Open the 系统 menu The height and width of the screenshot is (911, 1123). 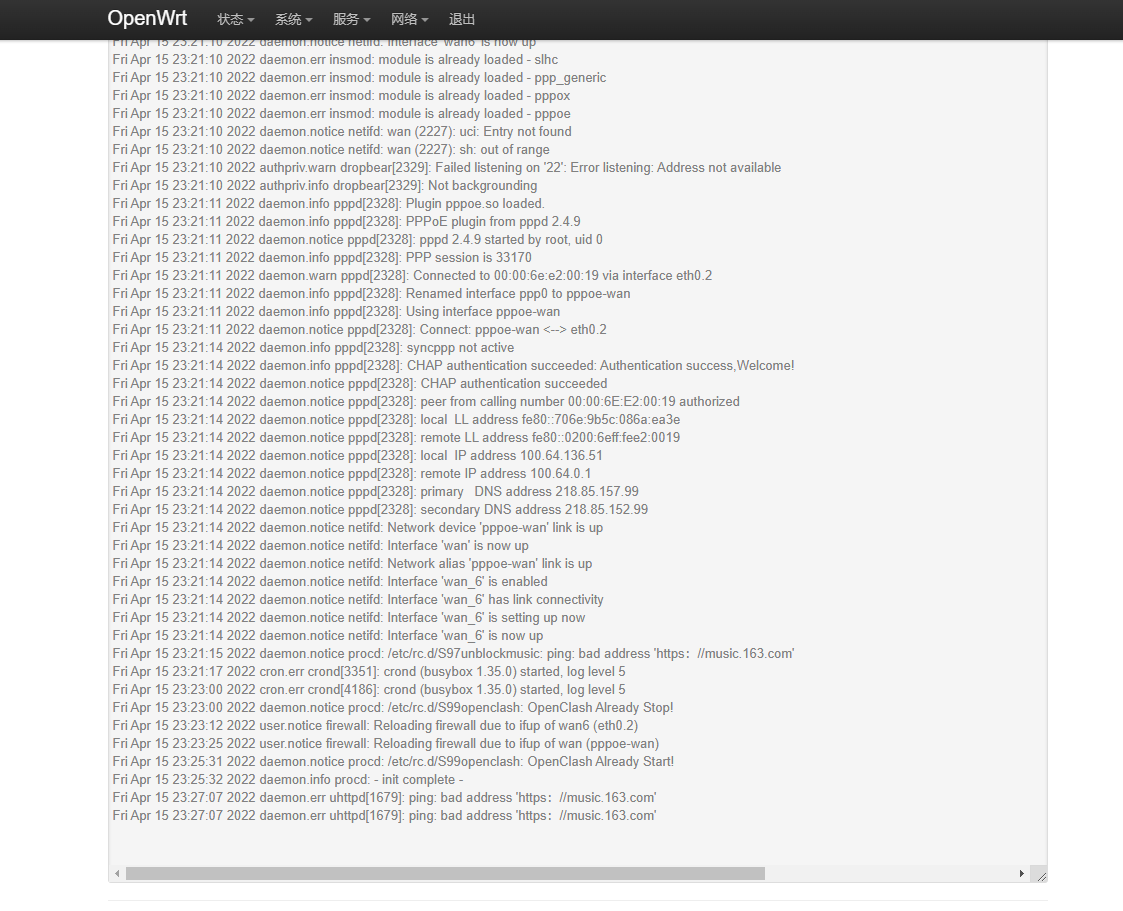(294, 19)
